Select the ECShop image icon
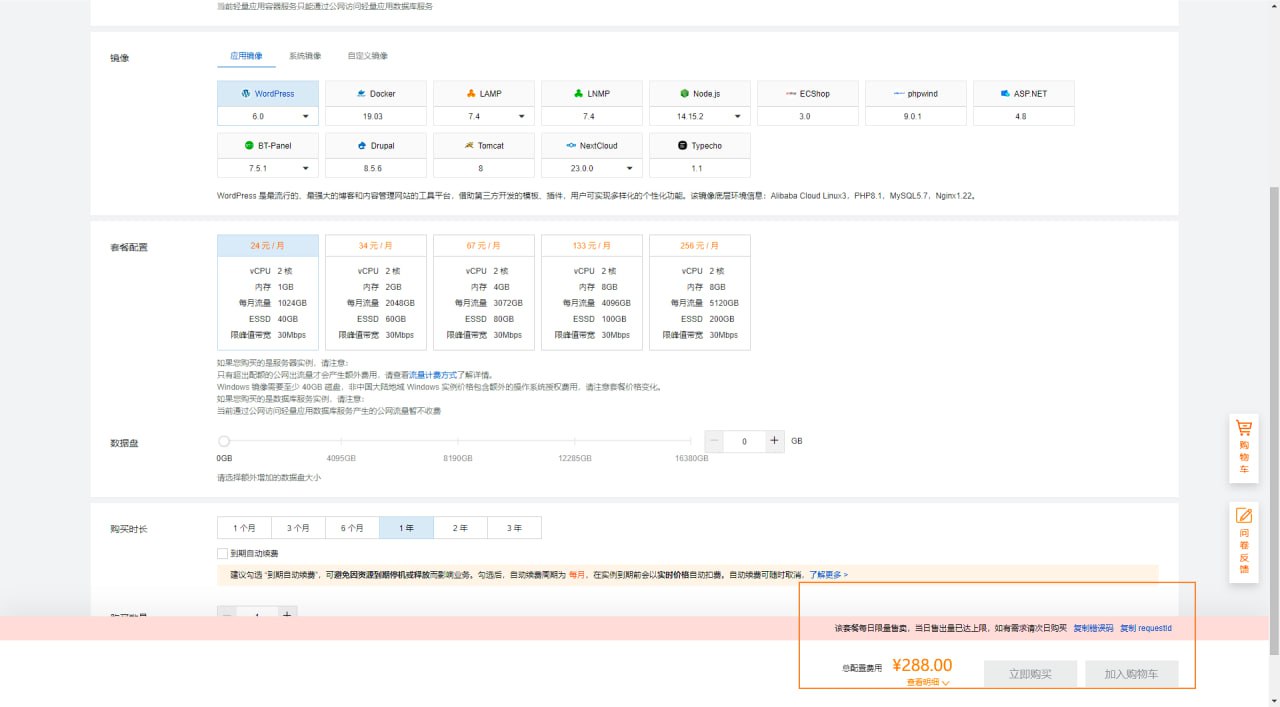The height and width of the screenshot is (707, 1280). tap(790, 93)
